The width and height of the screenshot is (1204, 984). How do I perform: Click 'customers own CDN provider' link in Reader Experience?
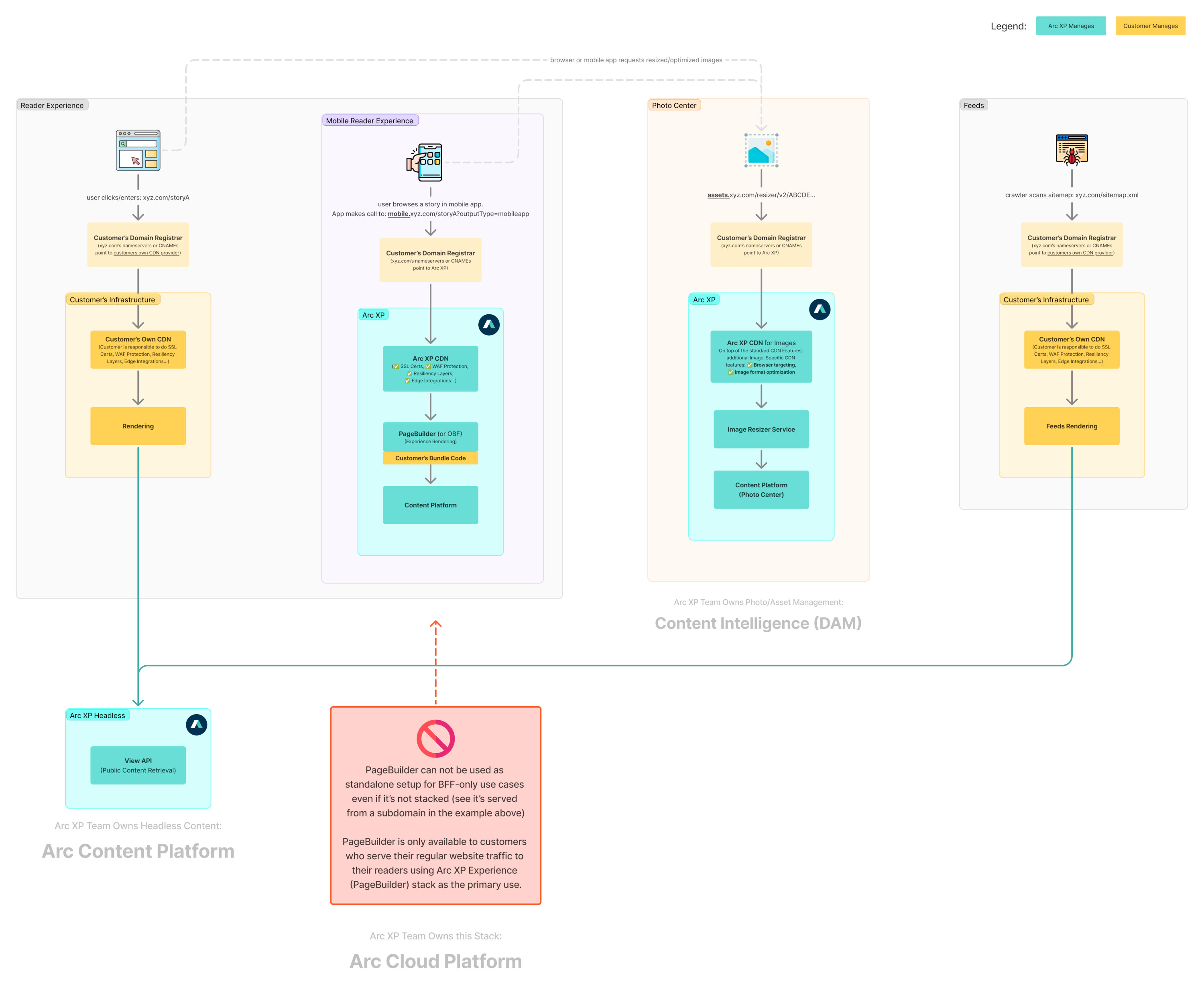[x=147, y=253]
